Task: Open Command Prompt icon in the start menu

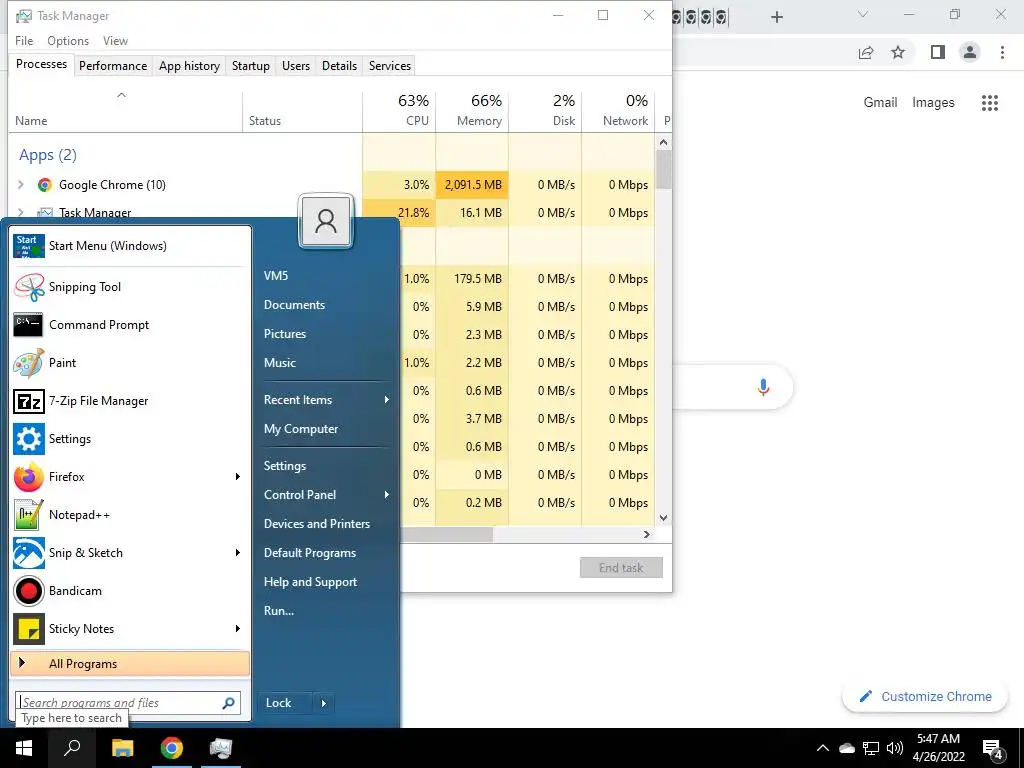Action: tap(29, 325)
